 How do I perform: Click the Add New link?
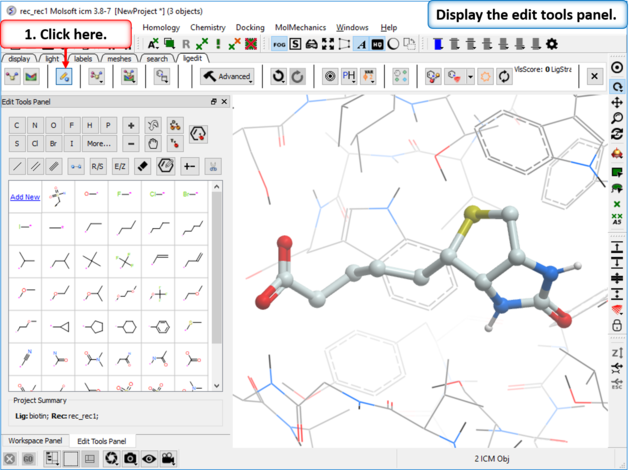click(x=25, y=197)
